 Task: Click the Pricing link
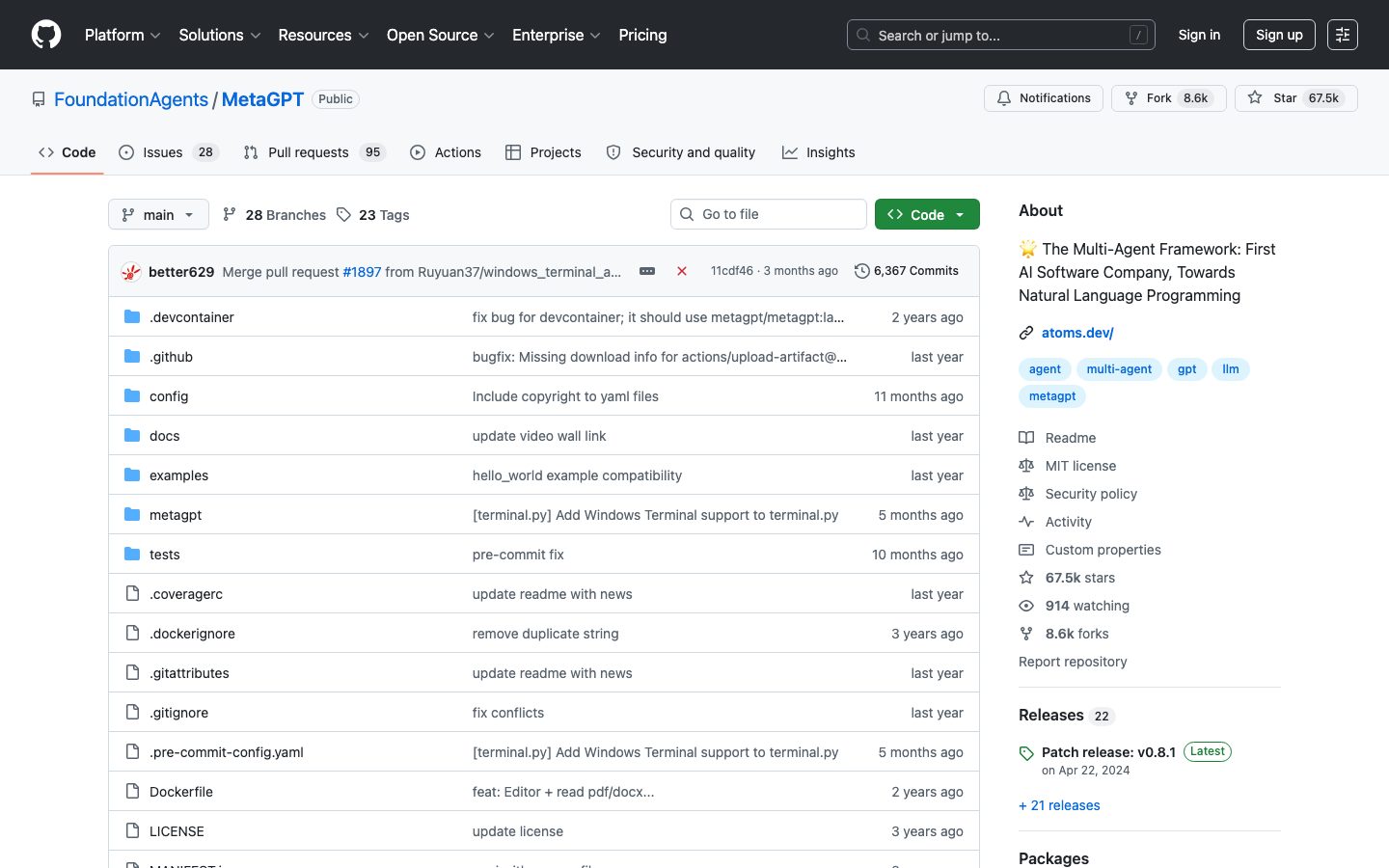click(x=642, y=35)
